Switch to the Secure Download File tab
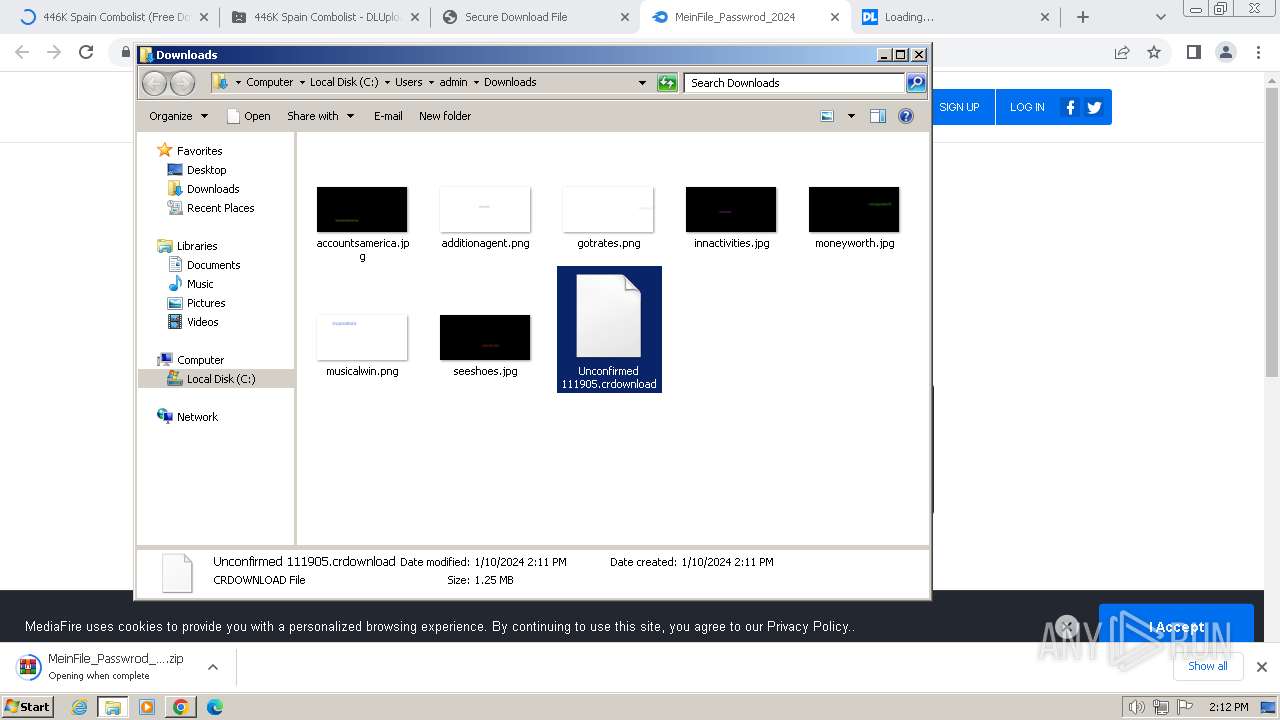The height and width of the screenshot is (720, 1280). (x=536, y=17)
